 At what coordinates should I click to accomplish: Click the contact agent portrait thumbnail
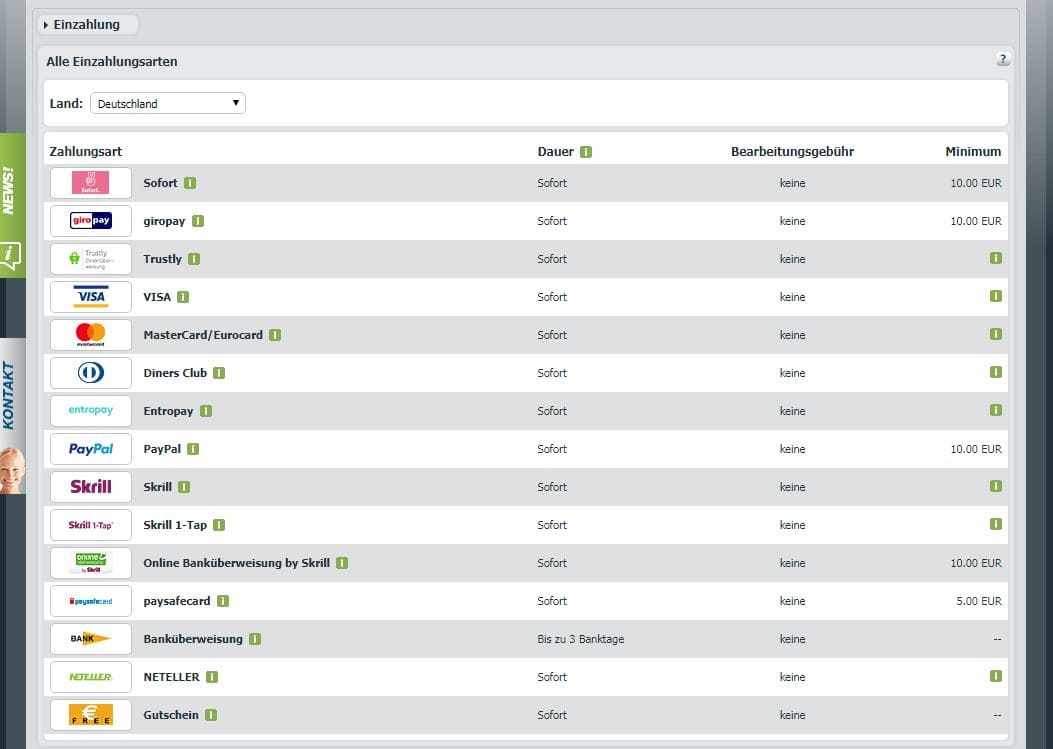click(x=13, y=470)
